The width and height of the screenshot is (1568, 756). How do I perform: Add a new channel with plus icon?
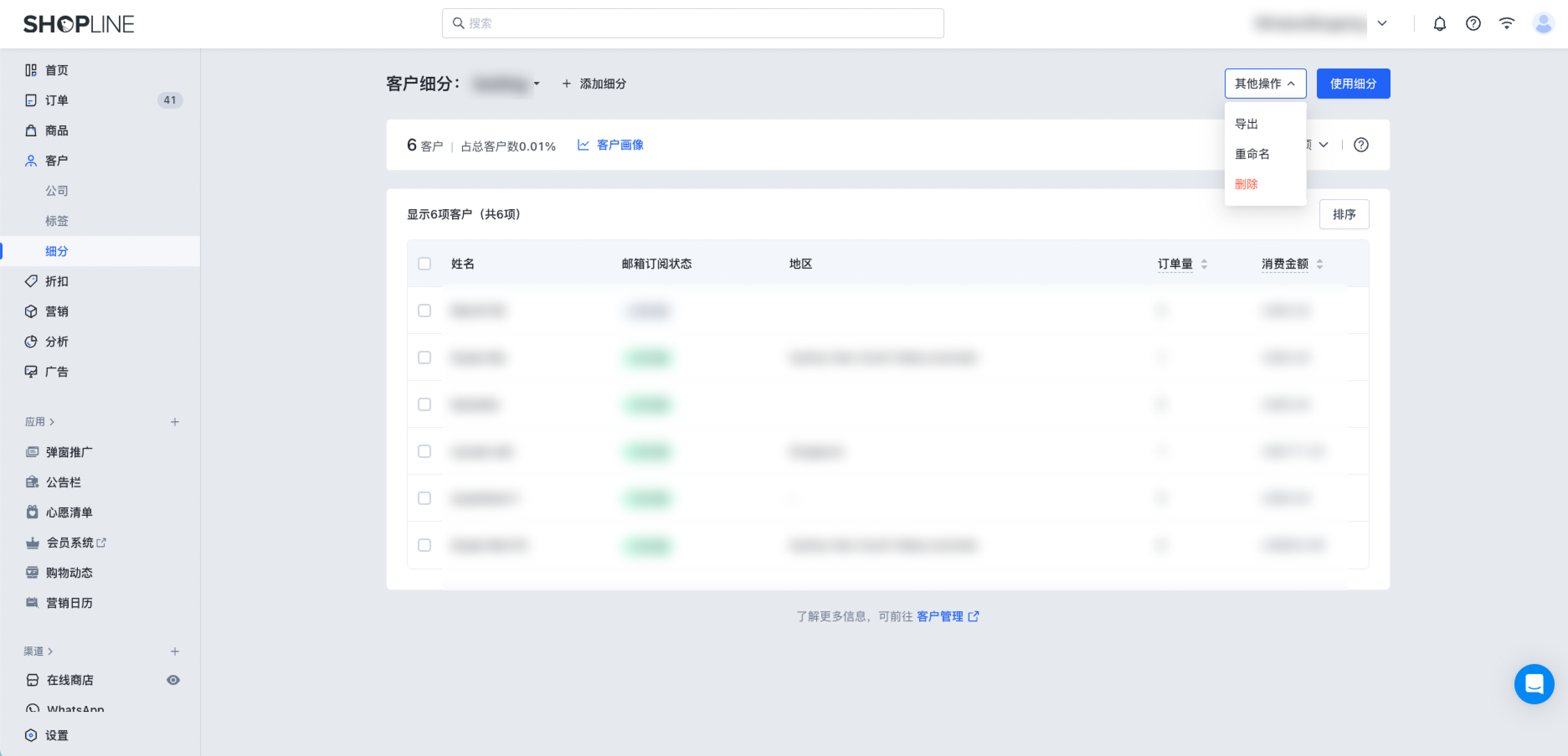(x=175, y=651)
